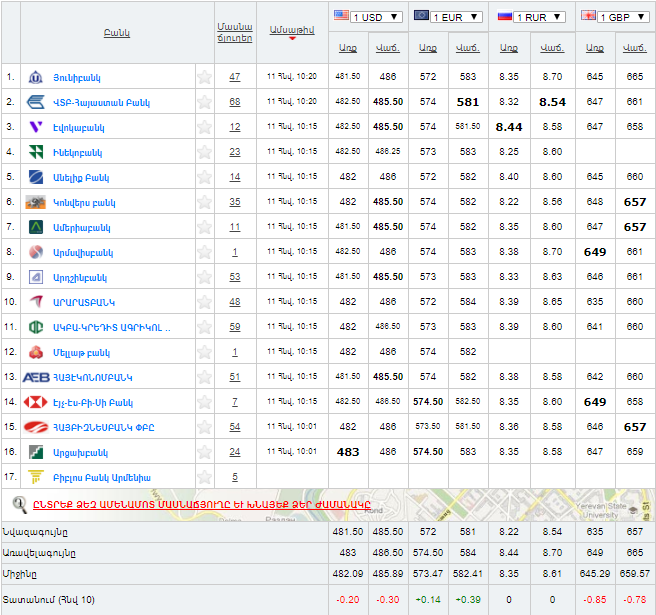Open ՀԱՅԷԿՈՆՈՄԲԱՆԿ bank name link
656x615 pixels.
pos(92,378)
